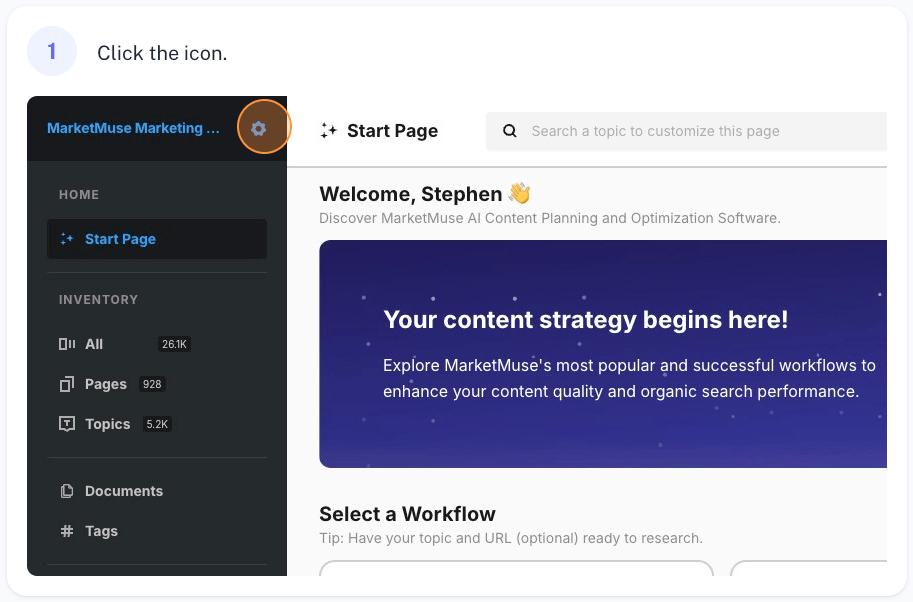
Task: Click sparkle icon in Start Page sidebar item
Action: click(x=67, y=239)
